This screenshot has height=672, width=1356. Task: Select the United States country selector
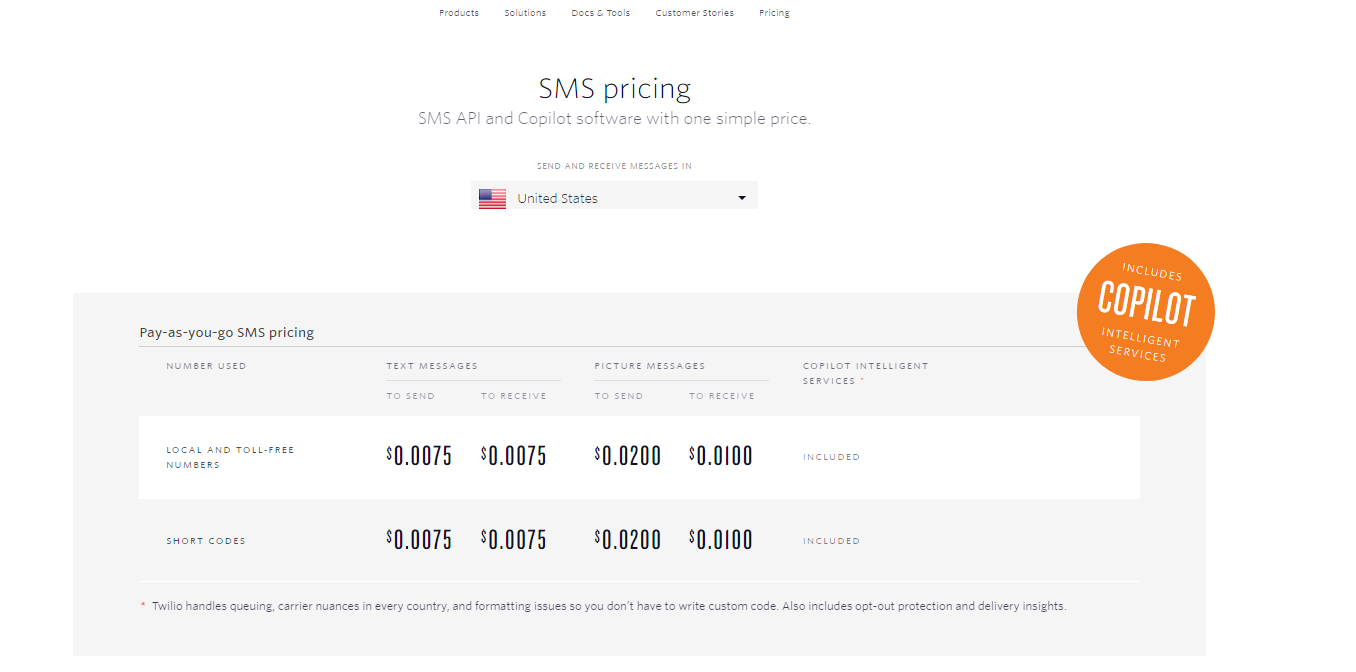[x=614, y=196]
